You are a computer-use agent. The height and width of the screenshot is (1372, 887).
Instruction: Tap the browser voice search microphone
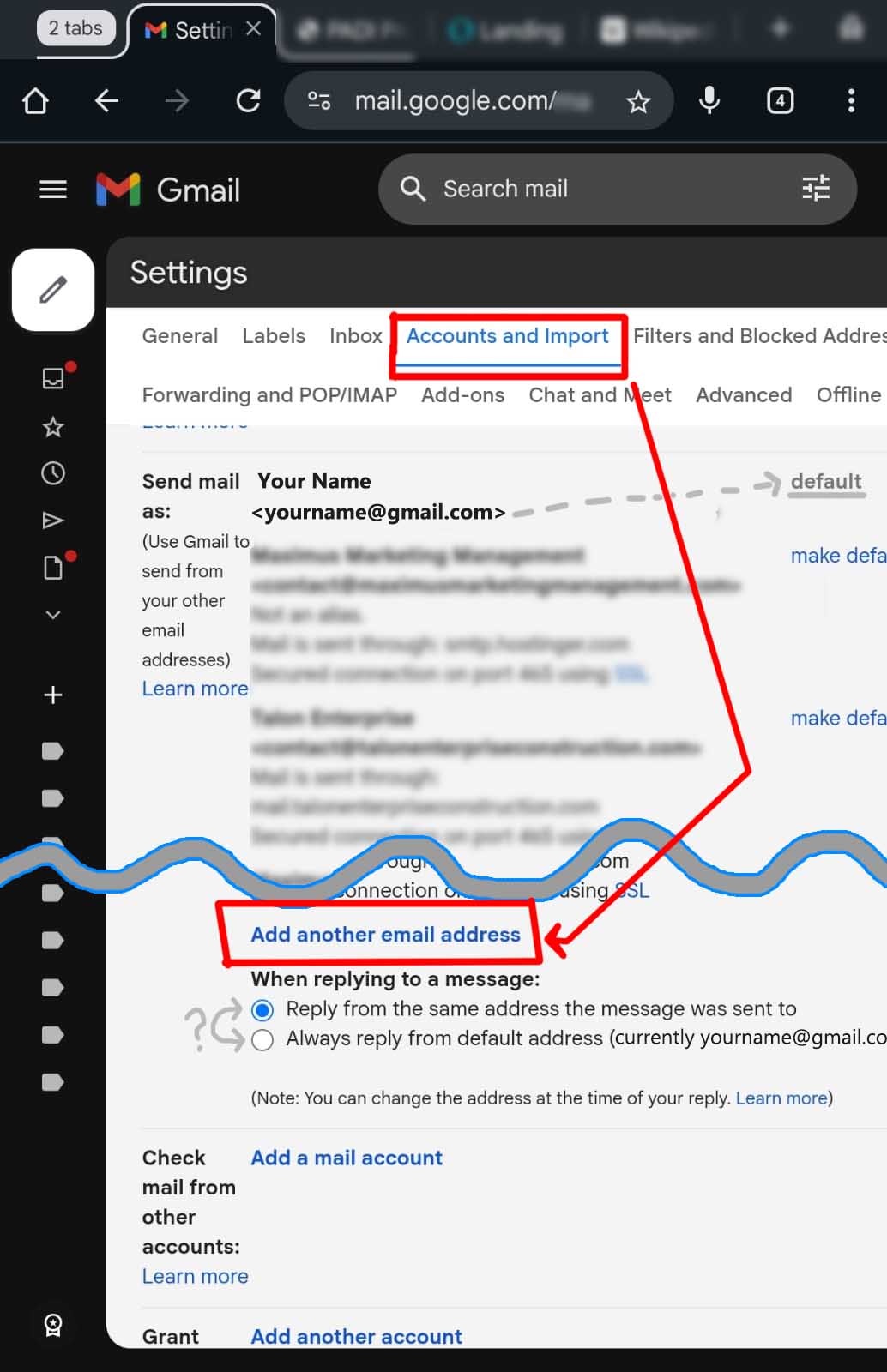click(x=709, y=101)
